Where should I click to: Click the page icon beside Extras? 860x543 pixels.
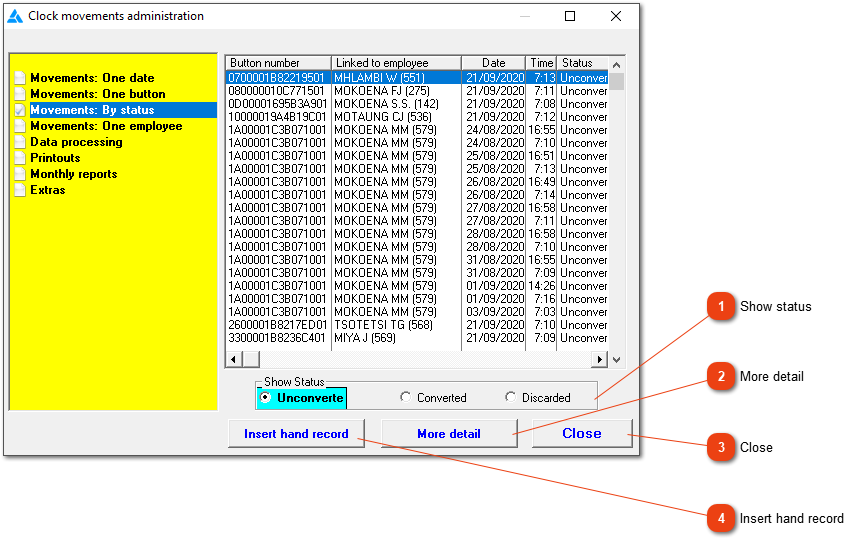[20, 190]
